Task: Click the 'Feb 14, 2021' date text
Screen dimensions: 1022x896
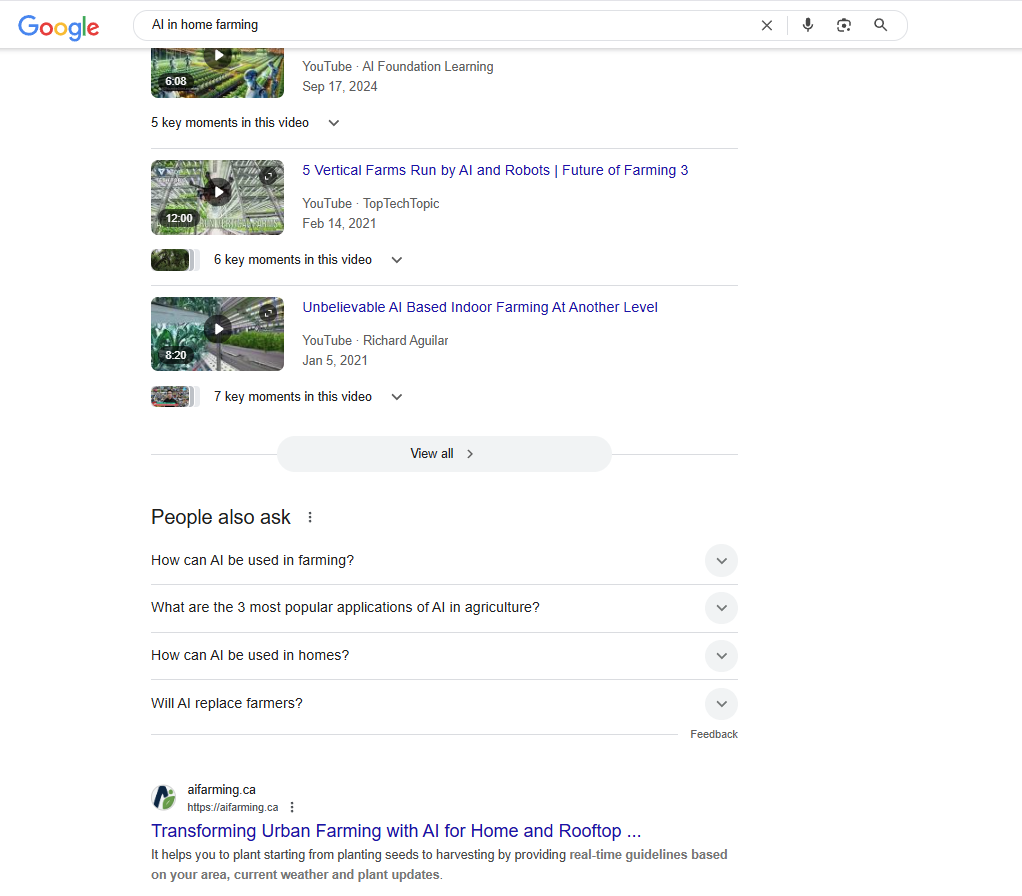Action: coord(339,224)
